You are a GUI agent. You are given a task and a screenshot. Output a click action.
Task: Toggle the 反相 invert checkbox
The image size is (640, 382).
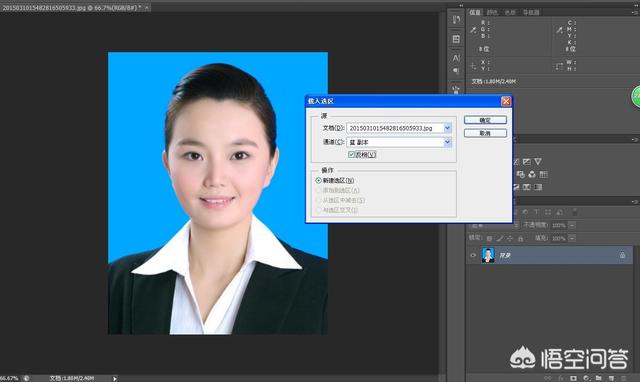pos(351,155)
